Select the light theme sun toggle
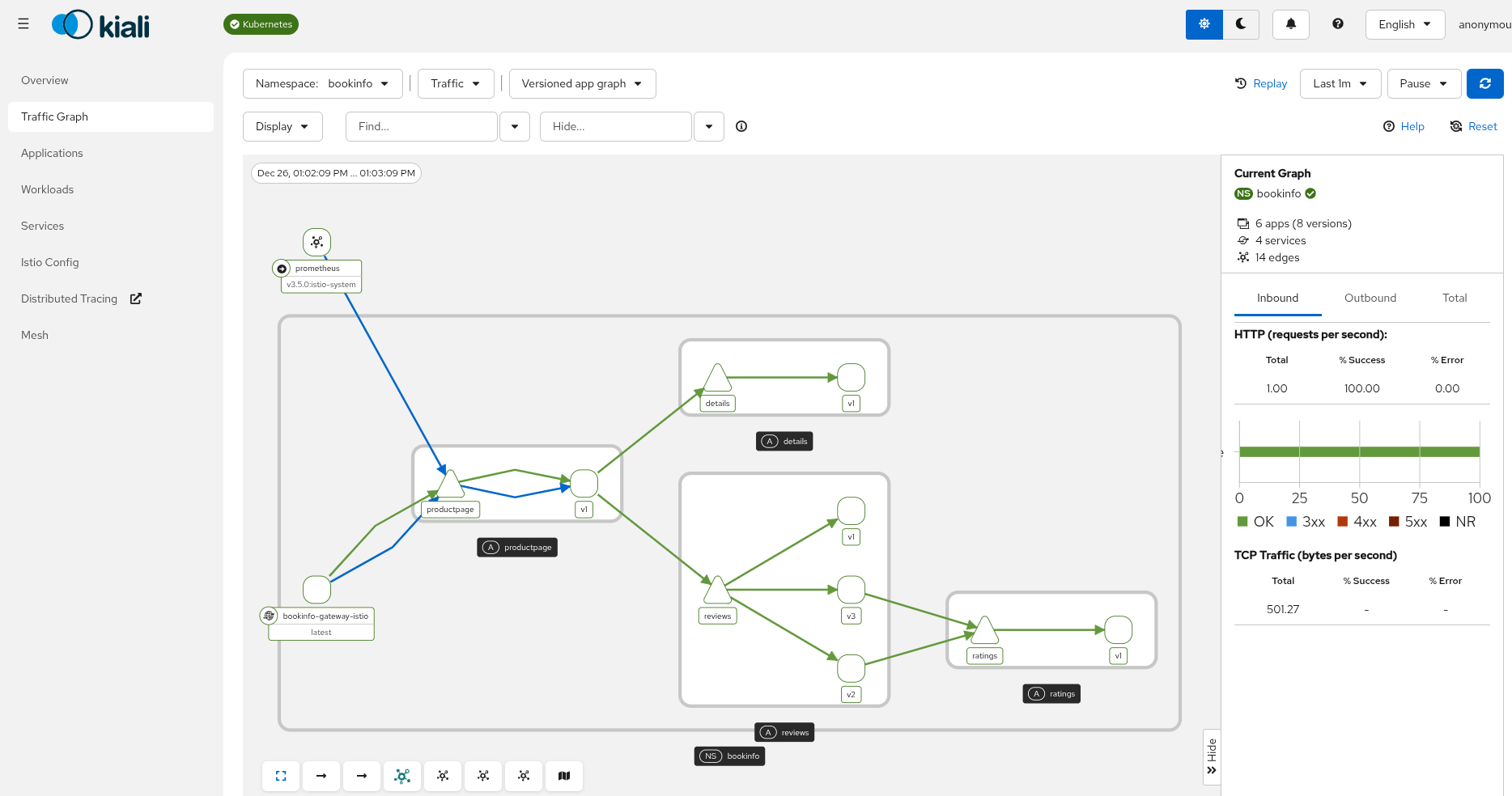The image size is (1512, 796). coord(1204,24)
